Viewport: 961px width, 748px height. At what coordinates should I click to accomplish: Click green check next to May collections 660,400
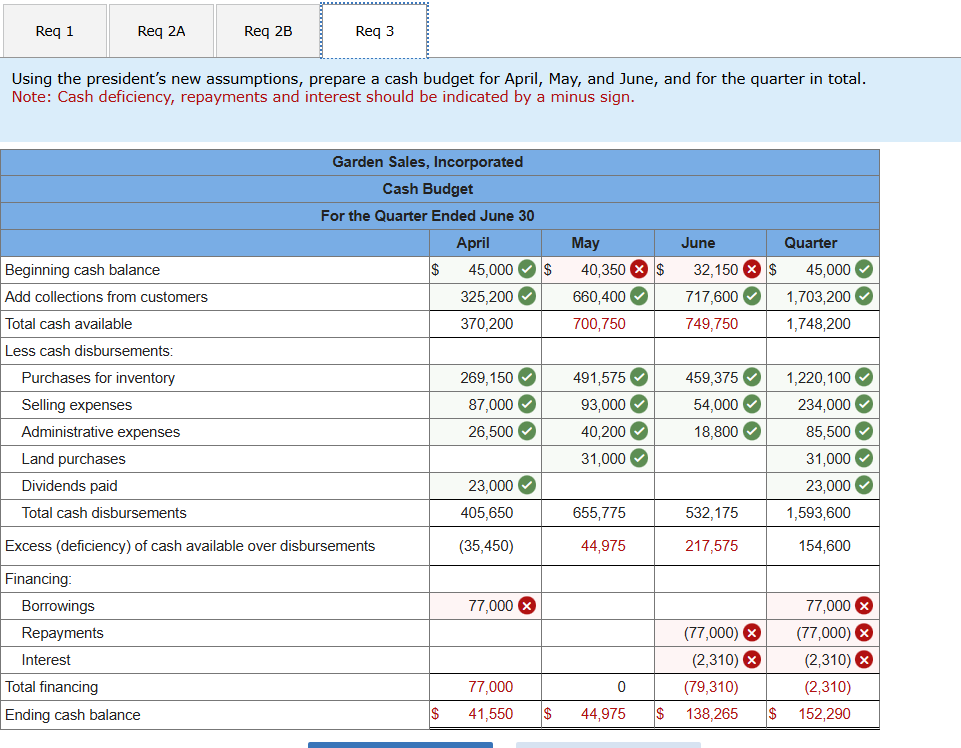(x=639, y=296)
